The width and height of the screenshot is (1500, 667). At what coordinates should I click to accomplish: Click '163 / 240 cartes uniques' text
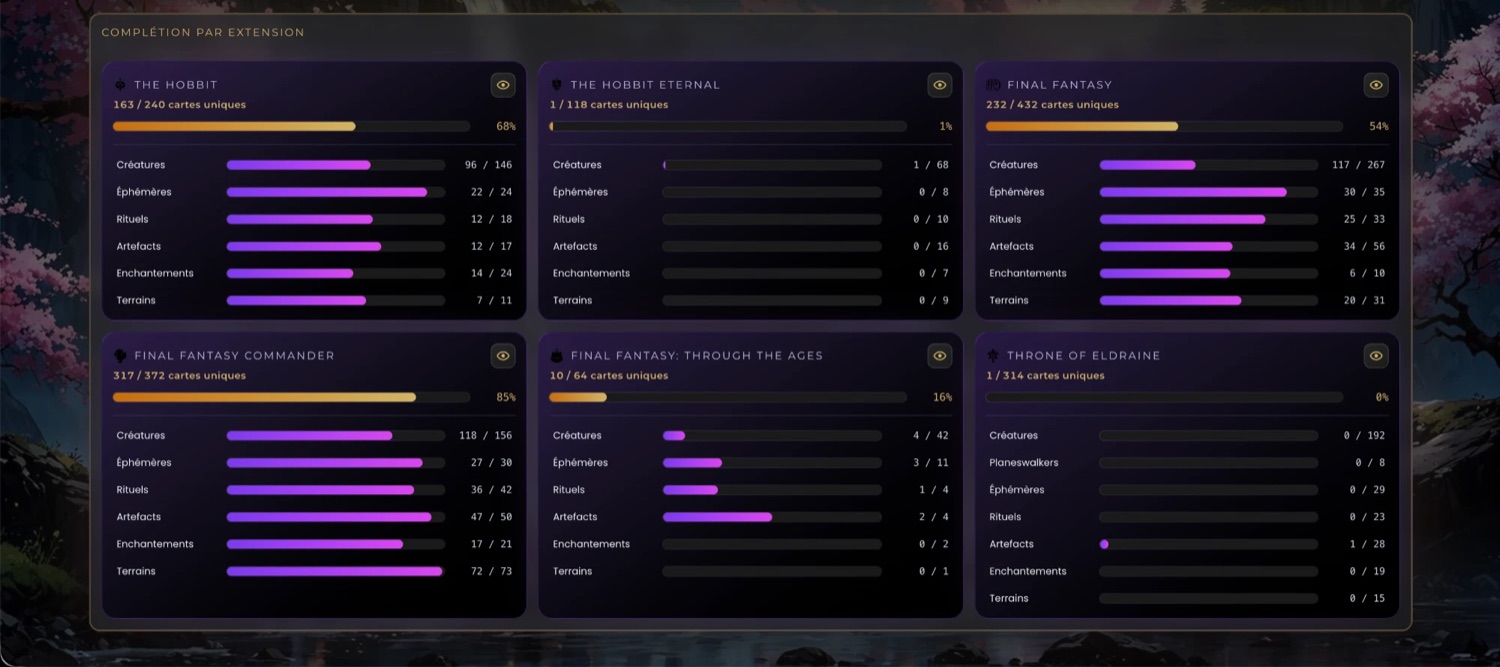pyautogui.click(x=179, y=105)
